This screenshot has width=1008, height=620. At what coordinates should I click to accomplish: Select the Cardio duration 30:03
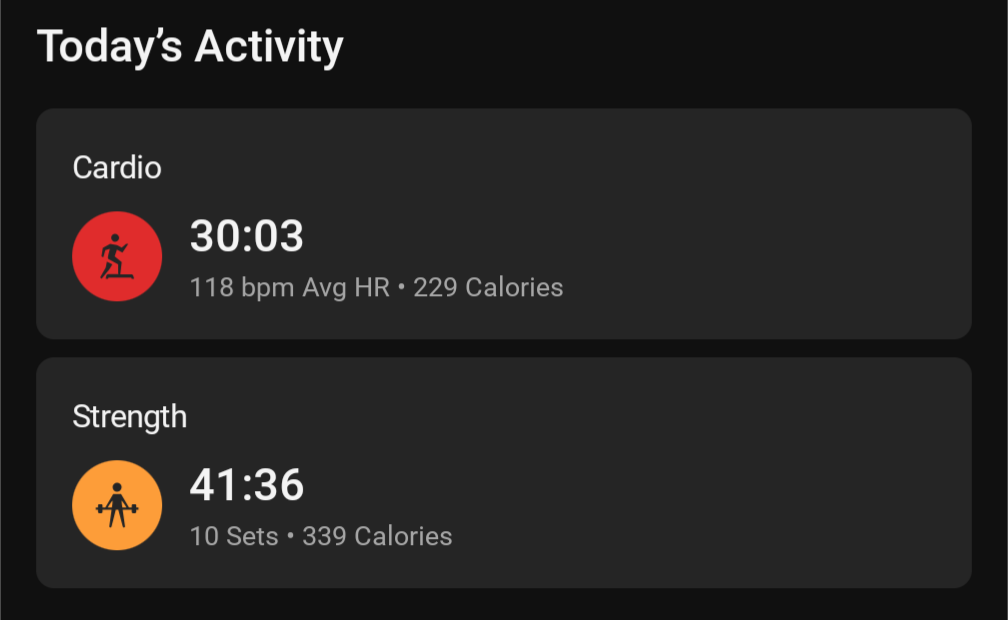pos(247,235)
